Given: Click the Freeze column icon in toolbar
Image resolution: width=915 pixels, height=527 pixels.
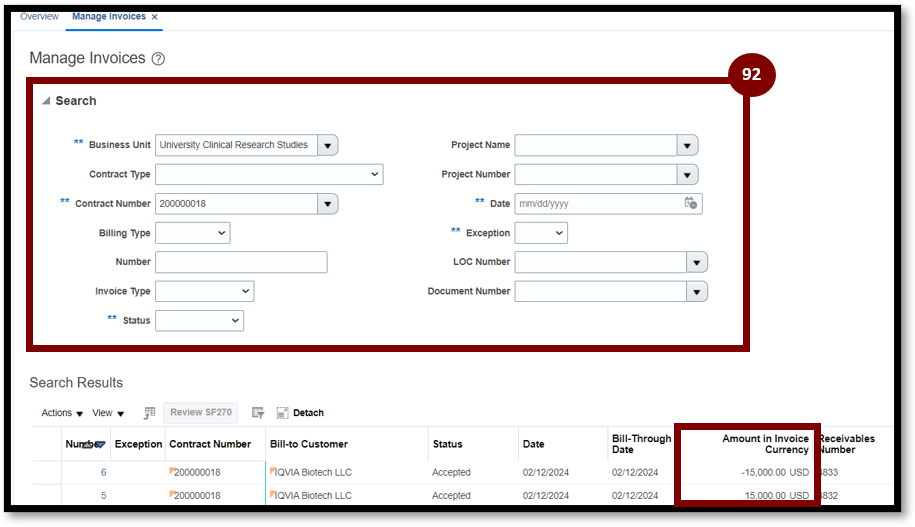Looking at the screenshot, I should click(x=149, y=413).
